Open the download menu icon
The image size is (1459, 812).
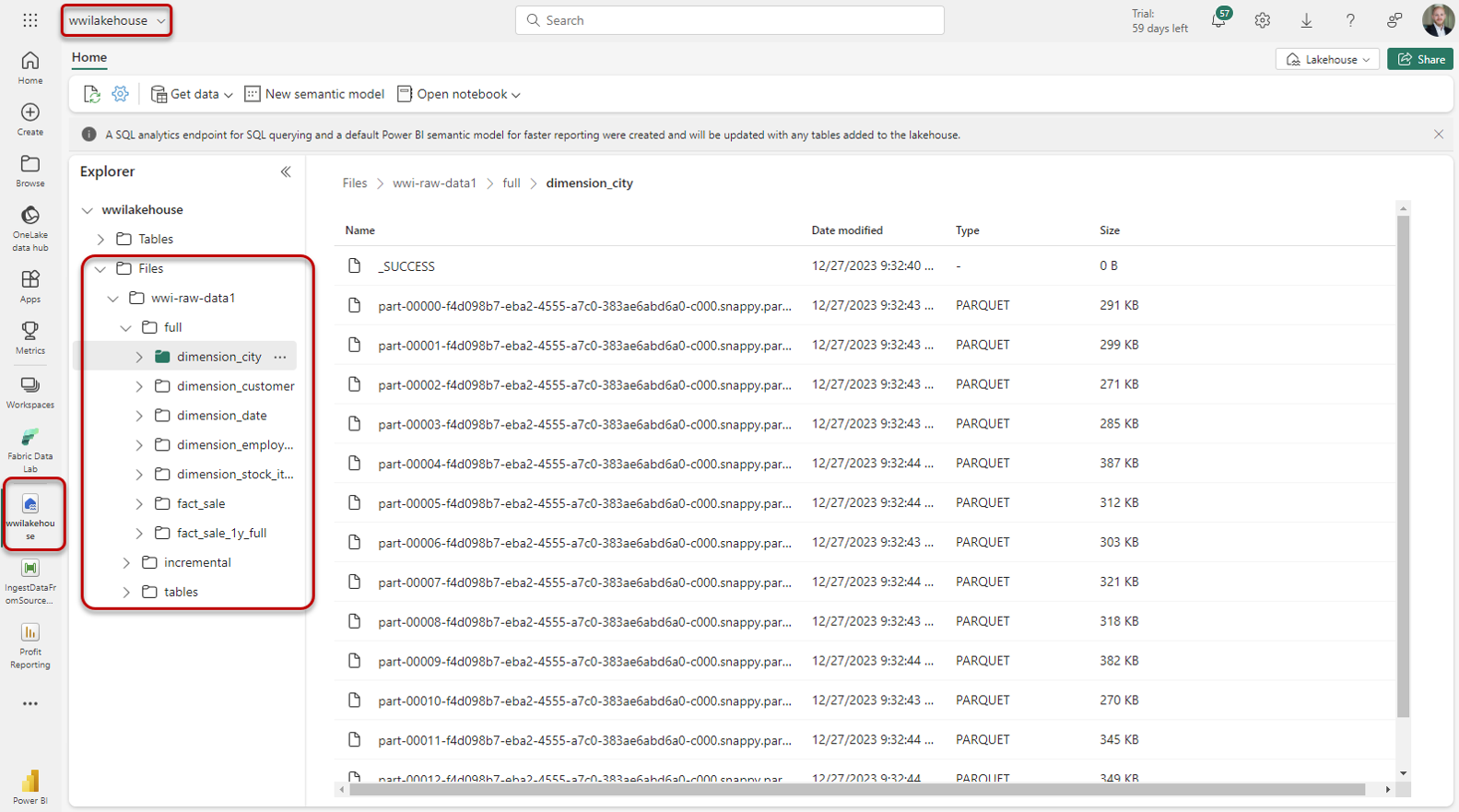1306,20
